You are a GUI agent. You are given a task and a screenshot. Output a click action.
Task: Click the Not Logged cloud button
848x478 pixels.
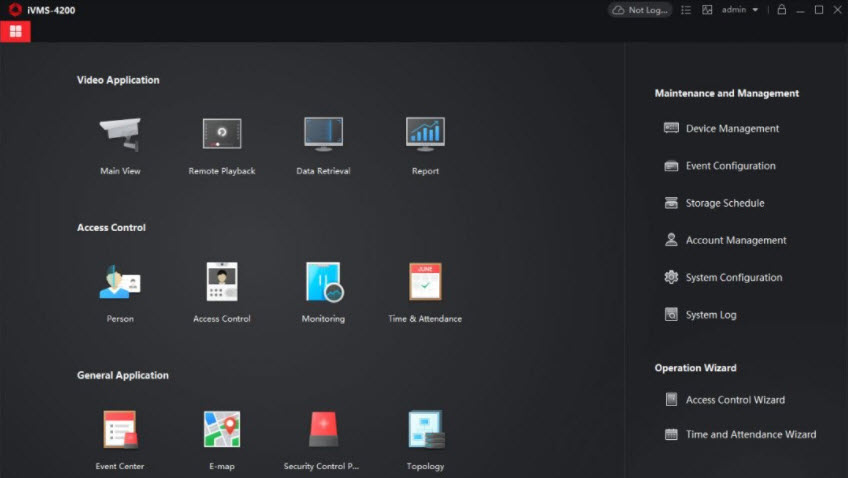(x=640, y=10)
